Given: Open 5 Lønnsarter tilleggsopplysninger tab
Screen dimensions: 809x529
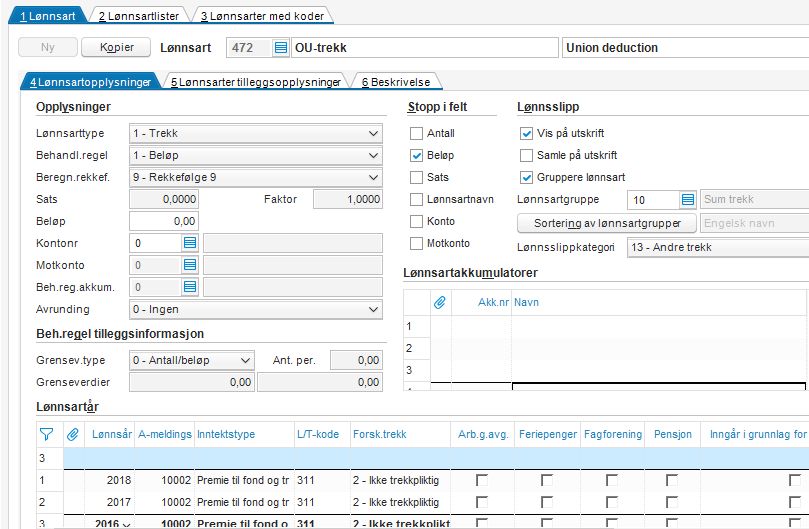Looking at the screenshot, I should point(255,82).
